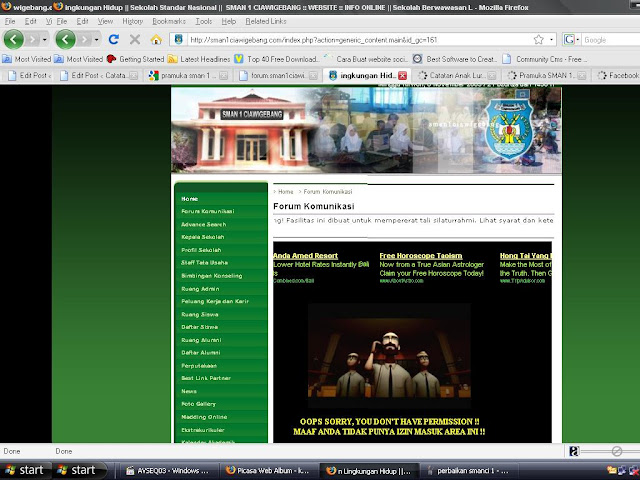Open Forum Komunikasi in the sidebar

pyautogui.click(x=208, y=211)
